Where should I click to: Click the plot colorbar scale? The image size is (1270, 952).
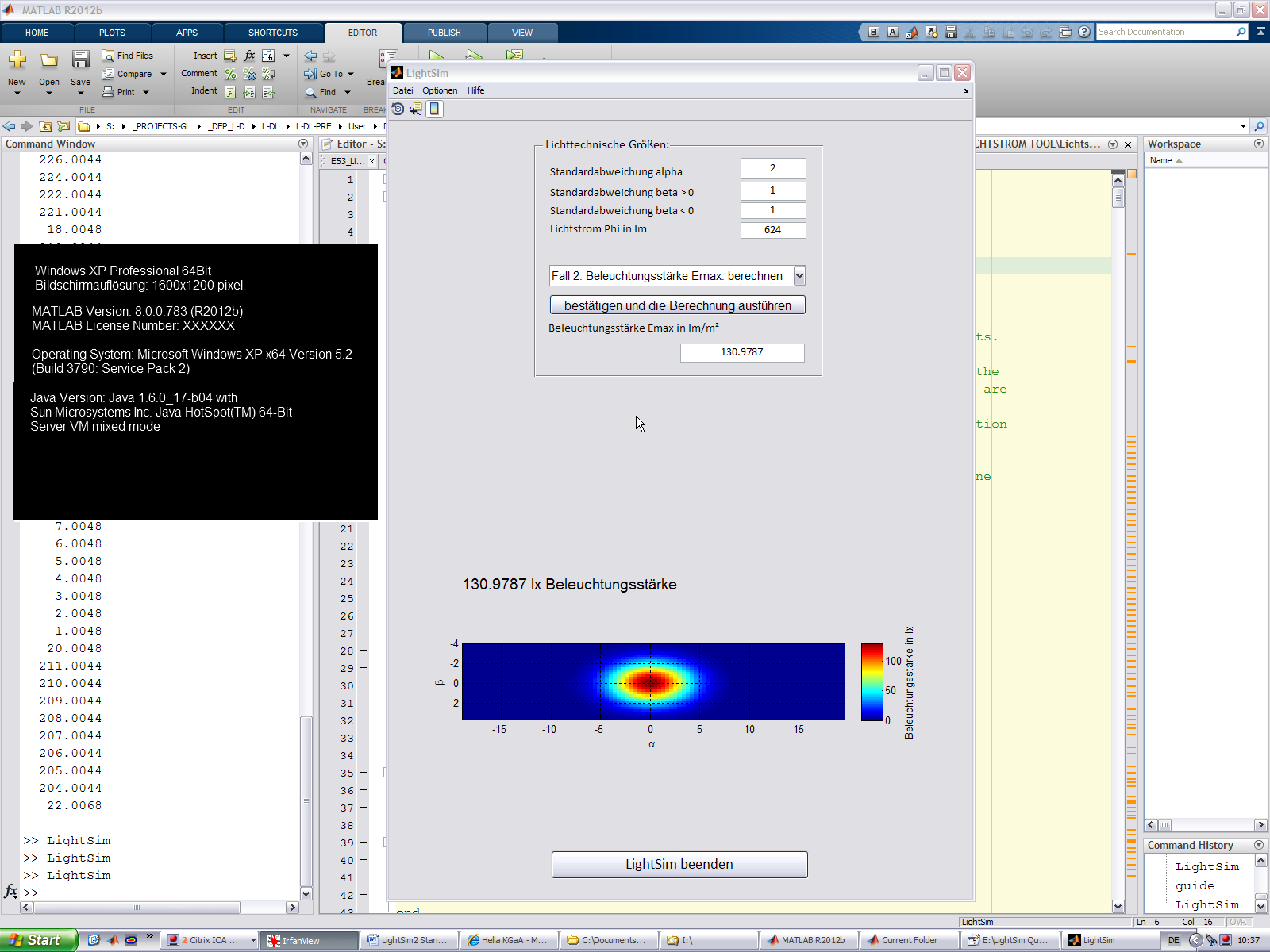tap(872, 682)
